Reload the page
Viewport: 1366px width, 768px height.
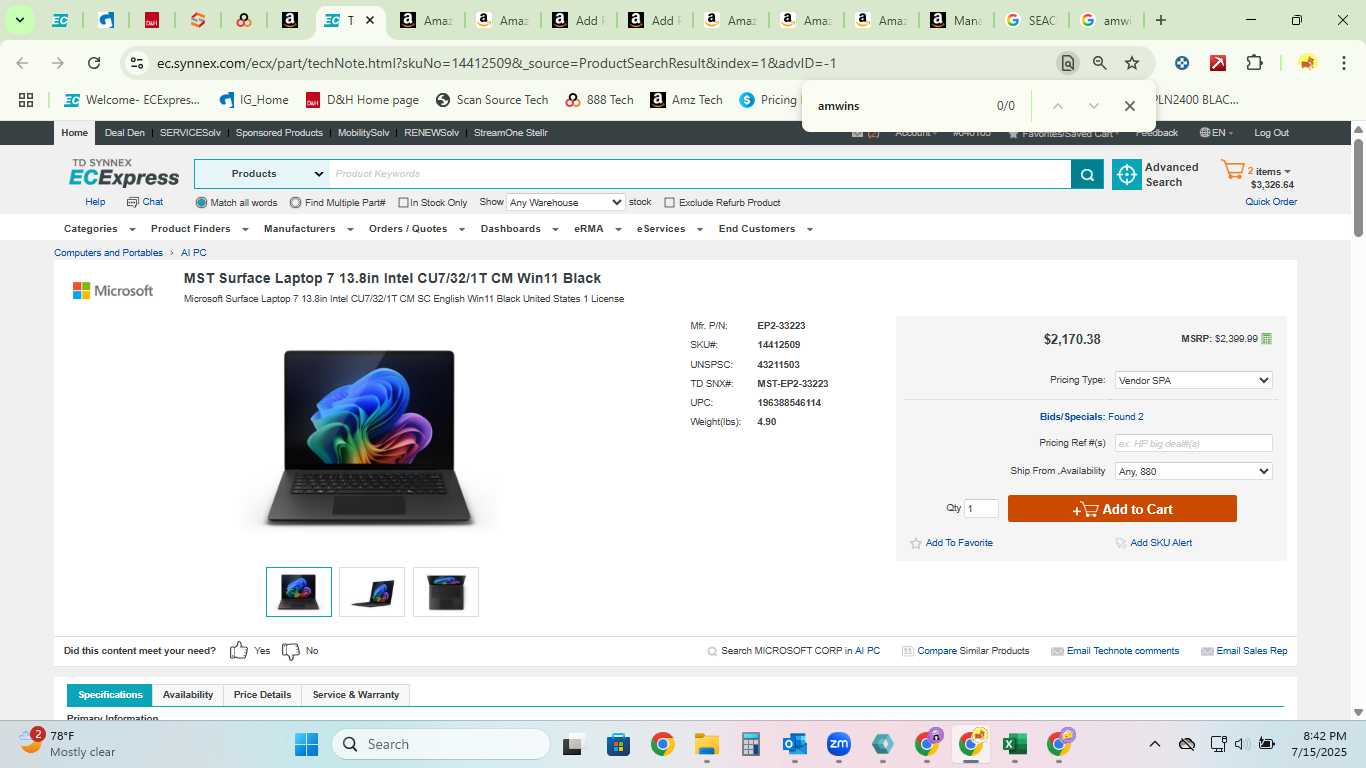pos(94,63)
